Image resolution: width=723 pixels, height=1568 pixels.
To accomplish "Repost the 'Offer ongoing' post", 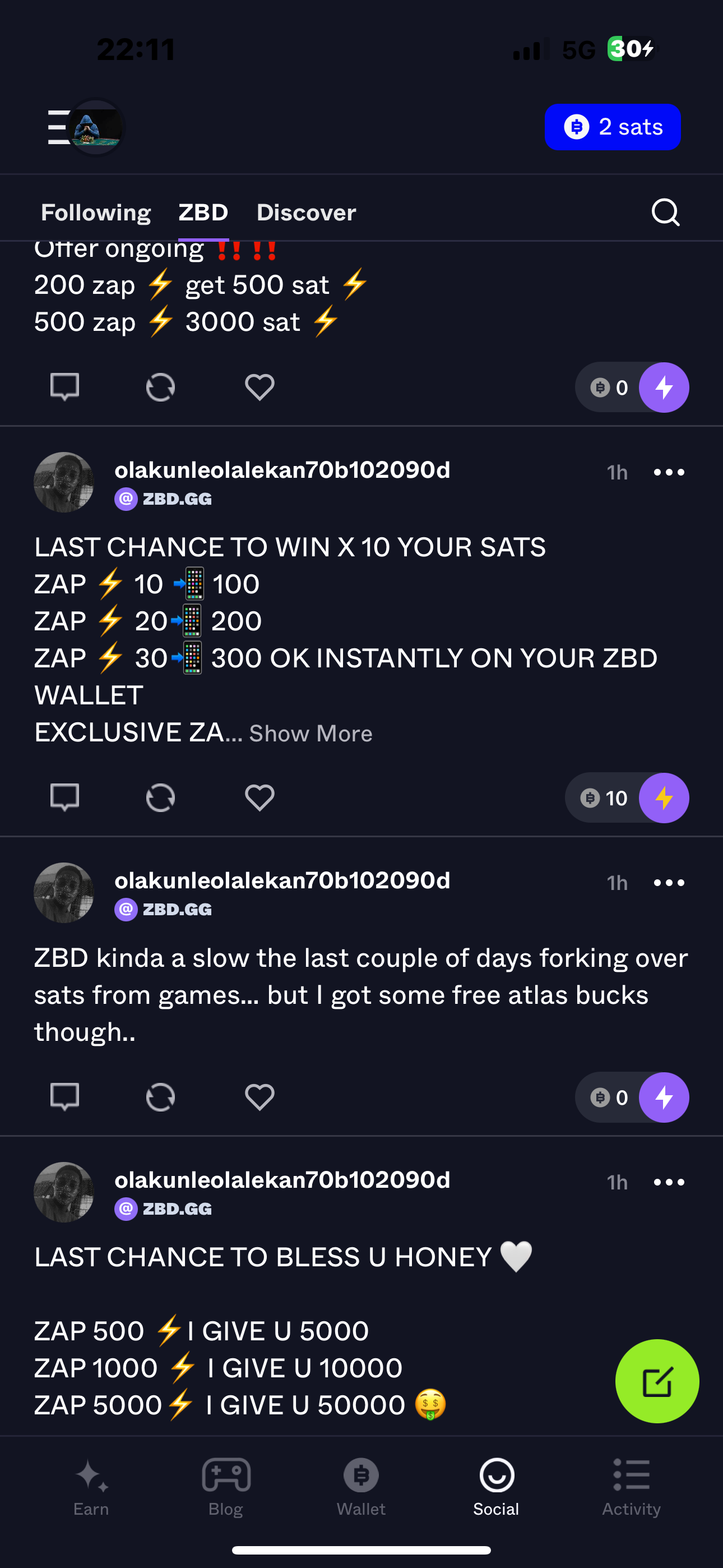I will [161, 387].
